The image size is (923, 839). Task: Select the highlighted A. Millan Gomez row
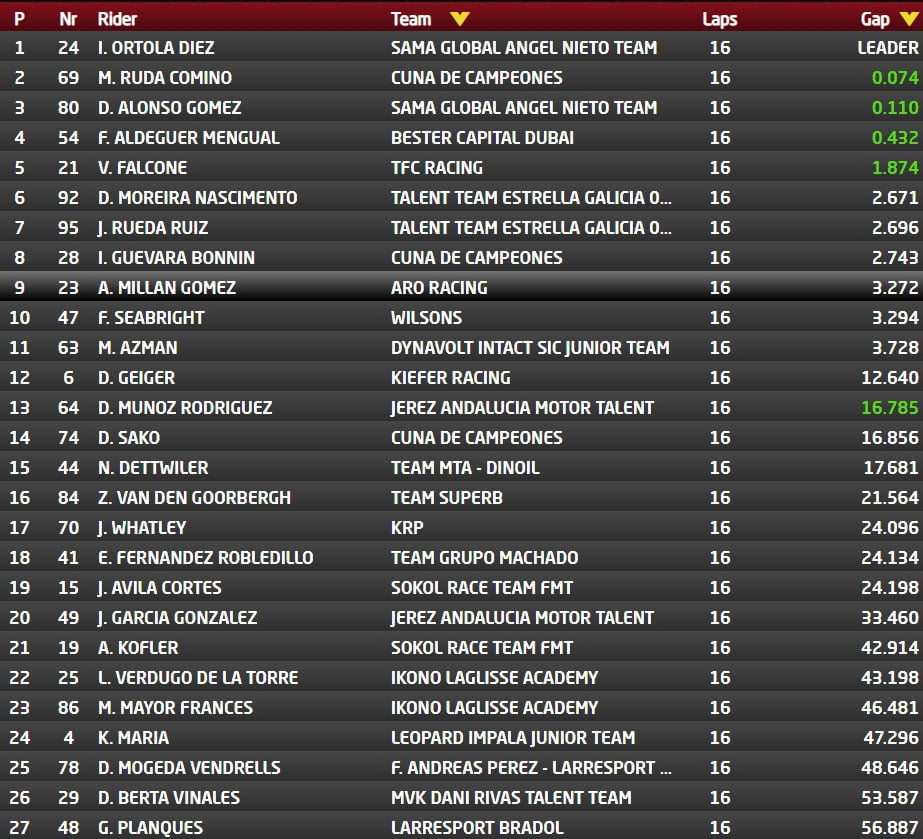click(166, 287)
